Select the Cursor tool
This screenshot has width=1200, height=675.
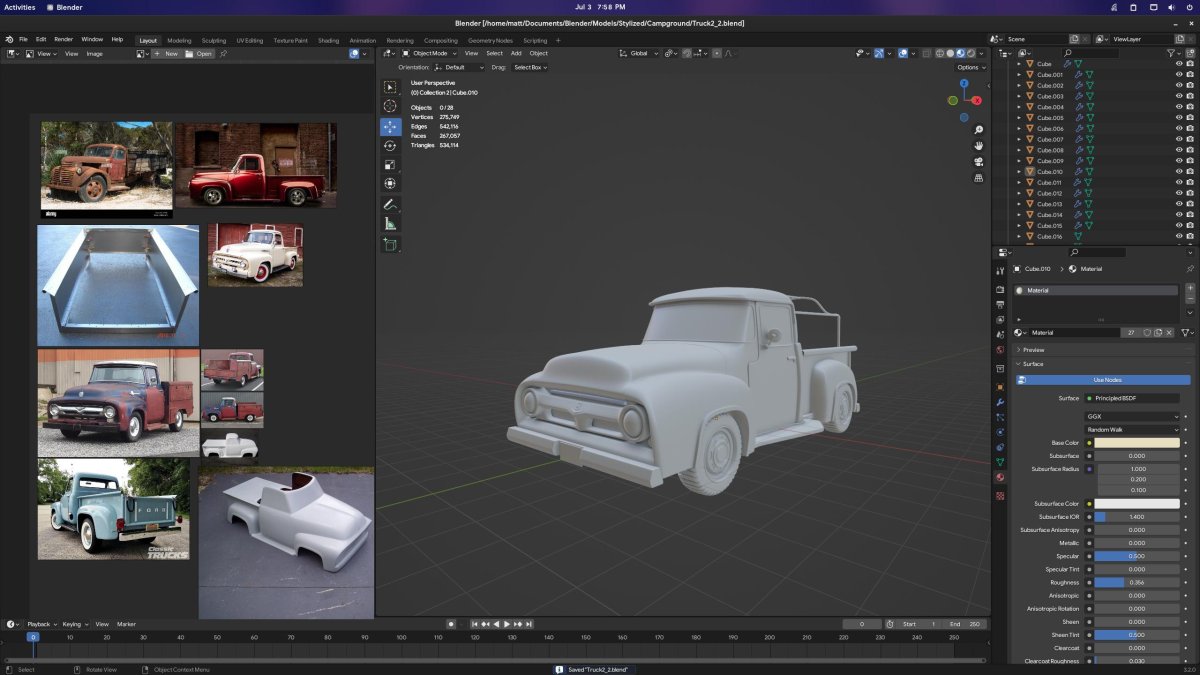390,106
